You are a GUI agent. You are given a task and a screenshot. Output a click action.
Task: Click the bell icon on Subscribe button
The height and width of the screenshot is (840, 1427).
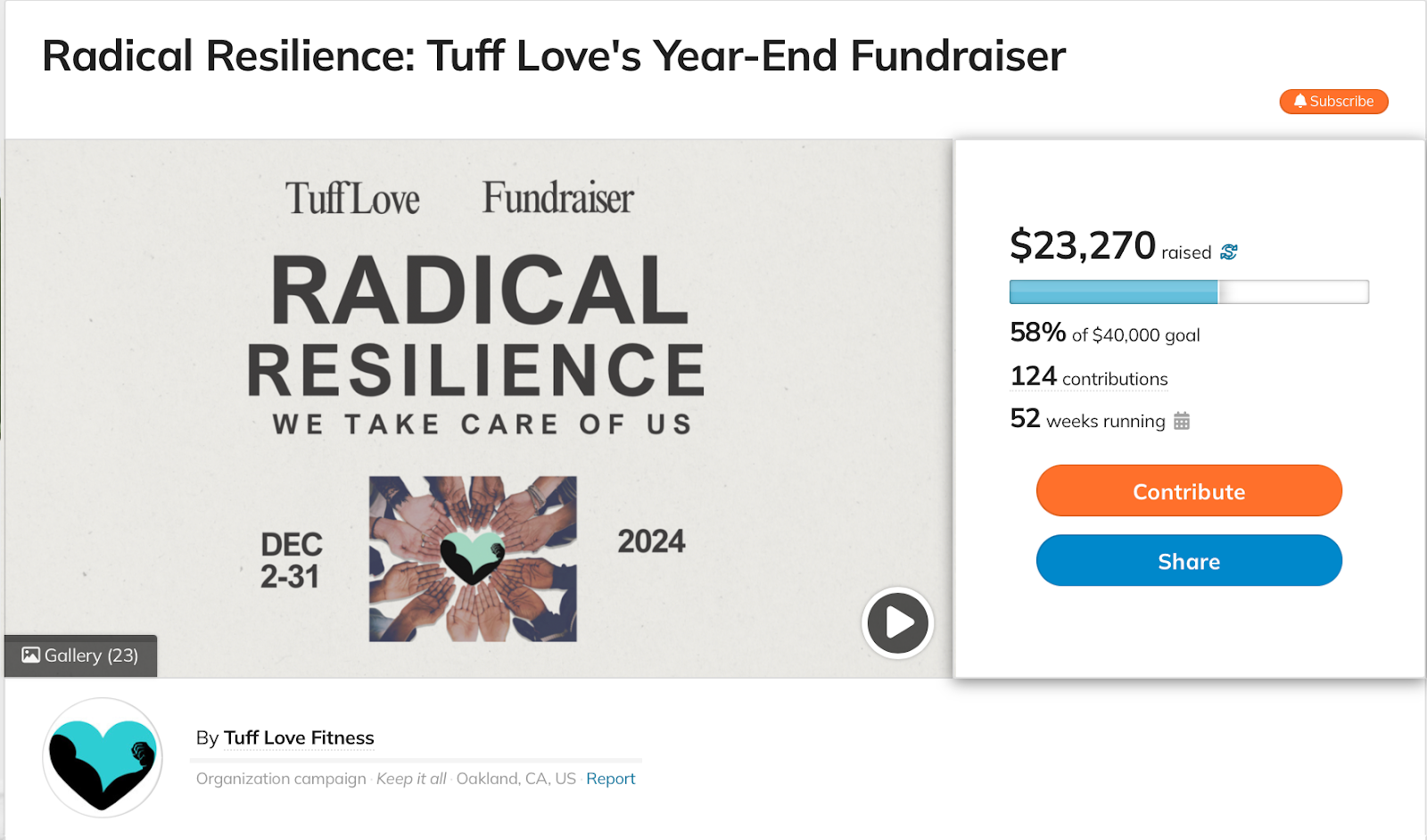[1299, 102]
